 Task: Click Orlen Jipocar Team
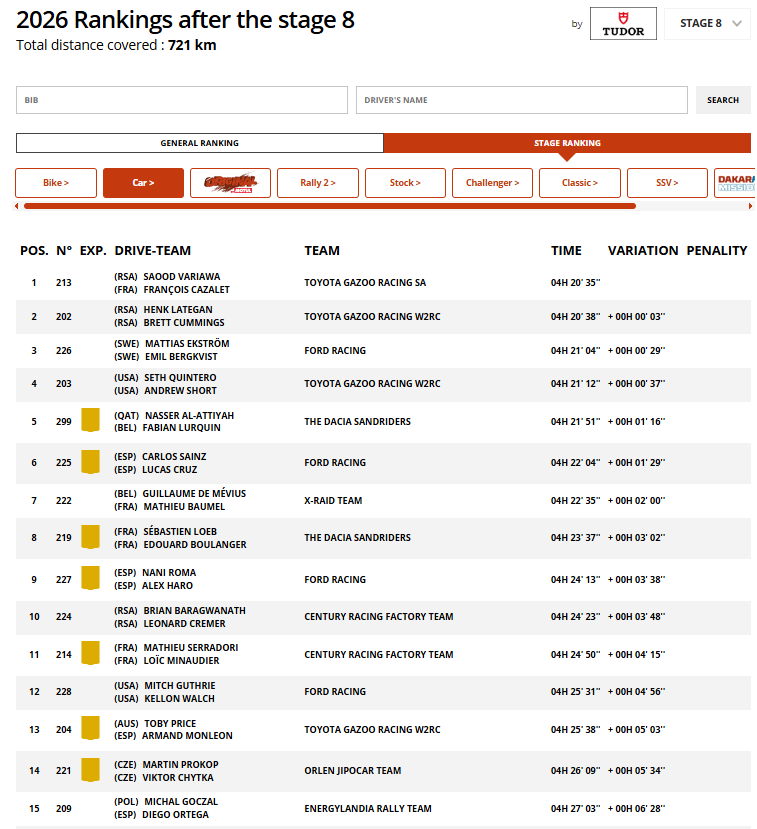[x=353, y=771]
